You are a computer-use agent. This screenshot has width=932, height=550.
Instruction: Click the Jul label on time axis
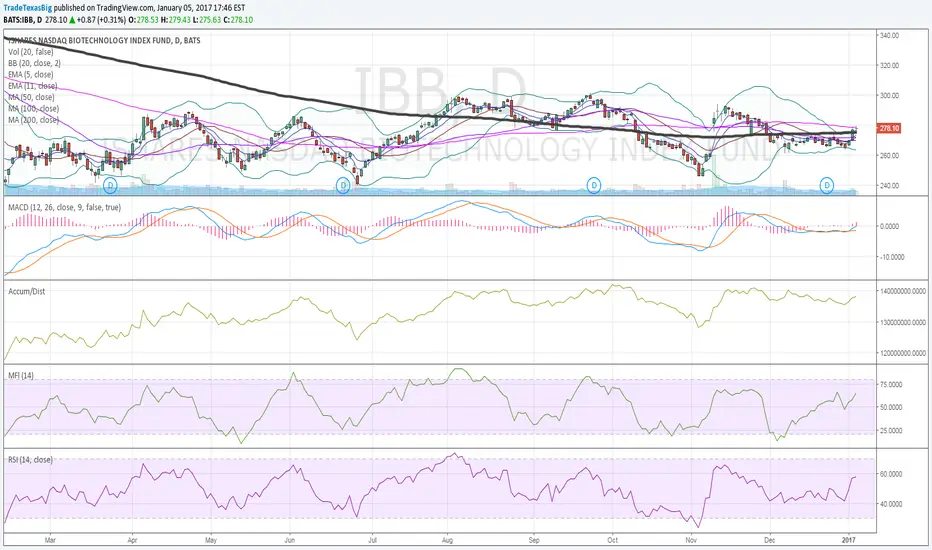tap(371, 540)
